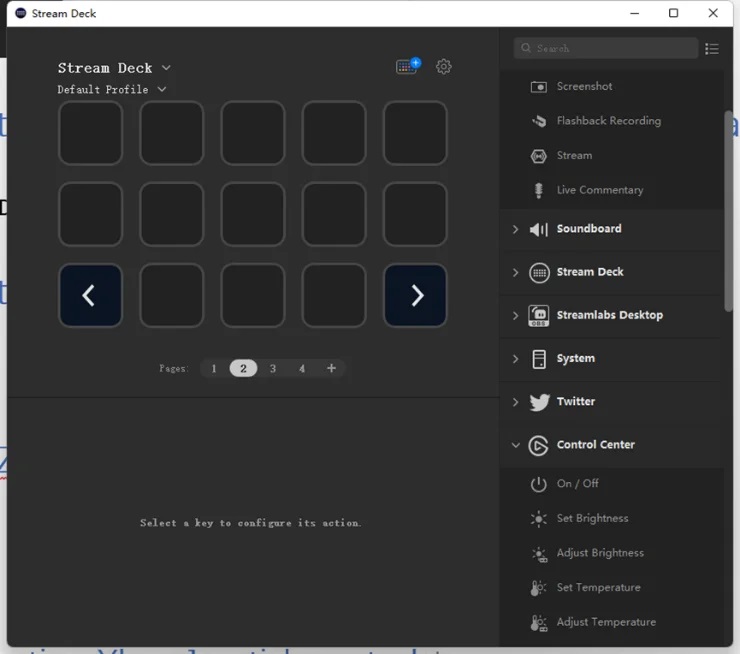This screenshot has height=654, width=740.
Task: Expand the Soundboard category
Action: (x=515, y=229)
